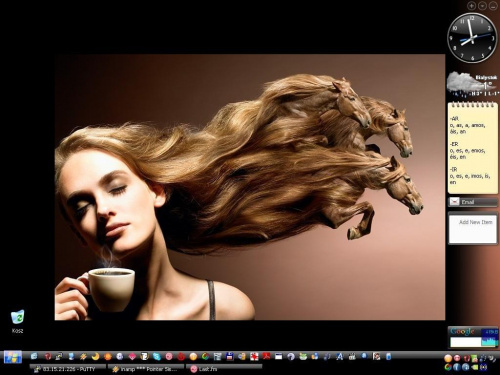Open the Internet Explorer quick launch icon
500x375 pixels.
[34, 356]
